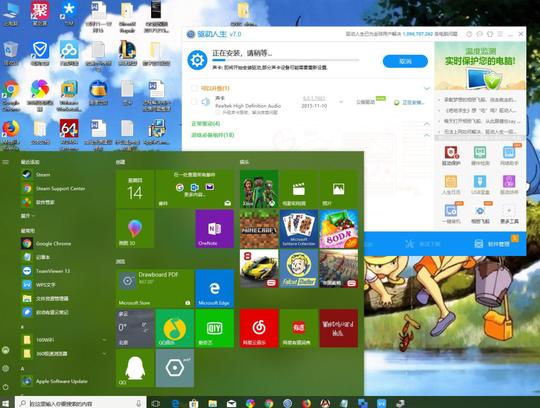The image size is (540, 408).
Task: Open TeamViewer 13 from the app list
Action: [46, 271]
